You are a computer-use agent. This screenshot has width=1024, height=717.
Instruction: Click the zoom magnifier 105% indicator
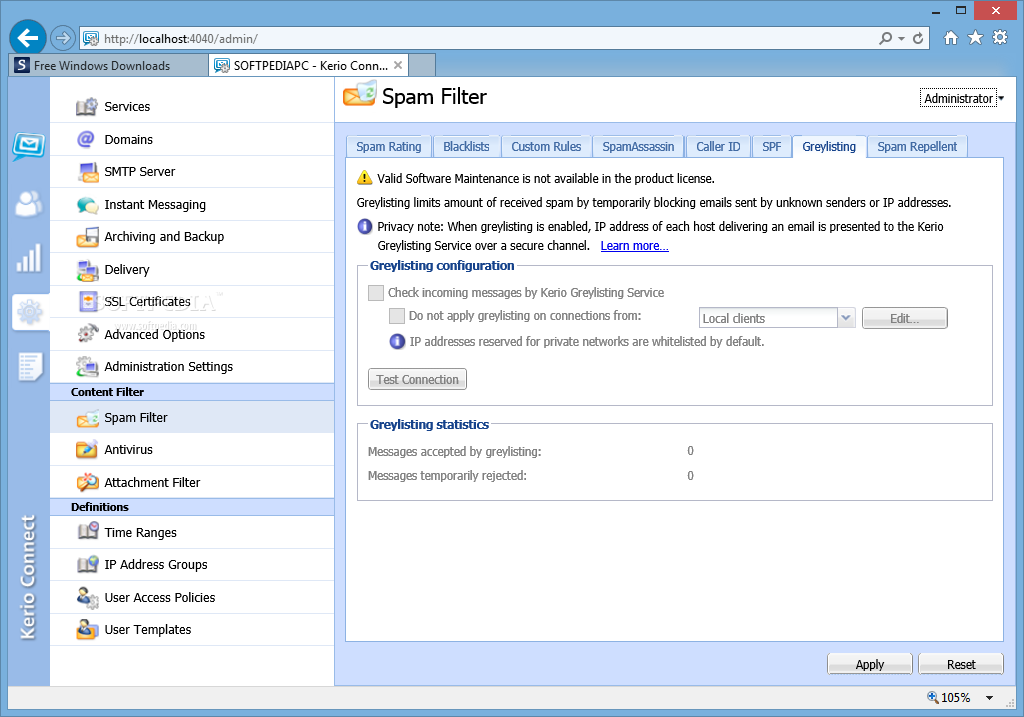pyautogui.click(x=948, y=698)
